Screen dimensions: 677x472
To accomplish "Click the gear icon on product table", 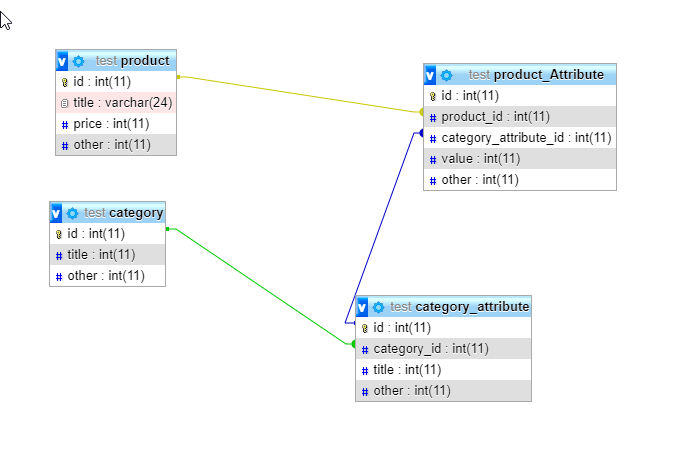I will (x=79, y=61).
